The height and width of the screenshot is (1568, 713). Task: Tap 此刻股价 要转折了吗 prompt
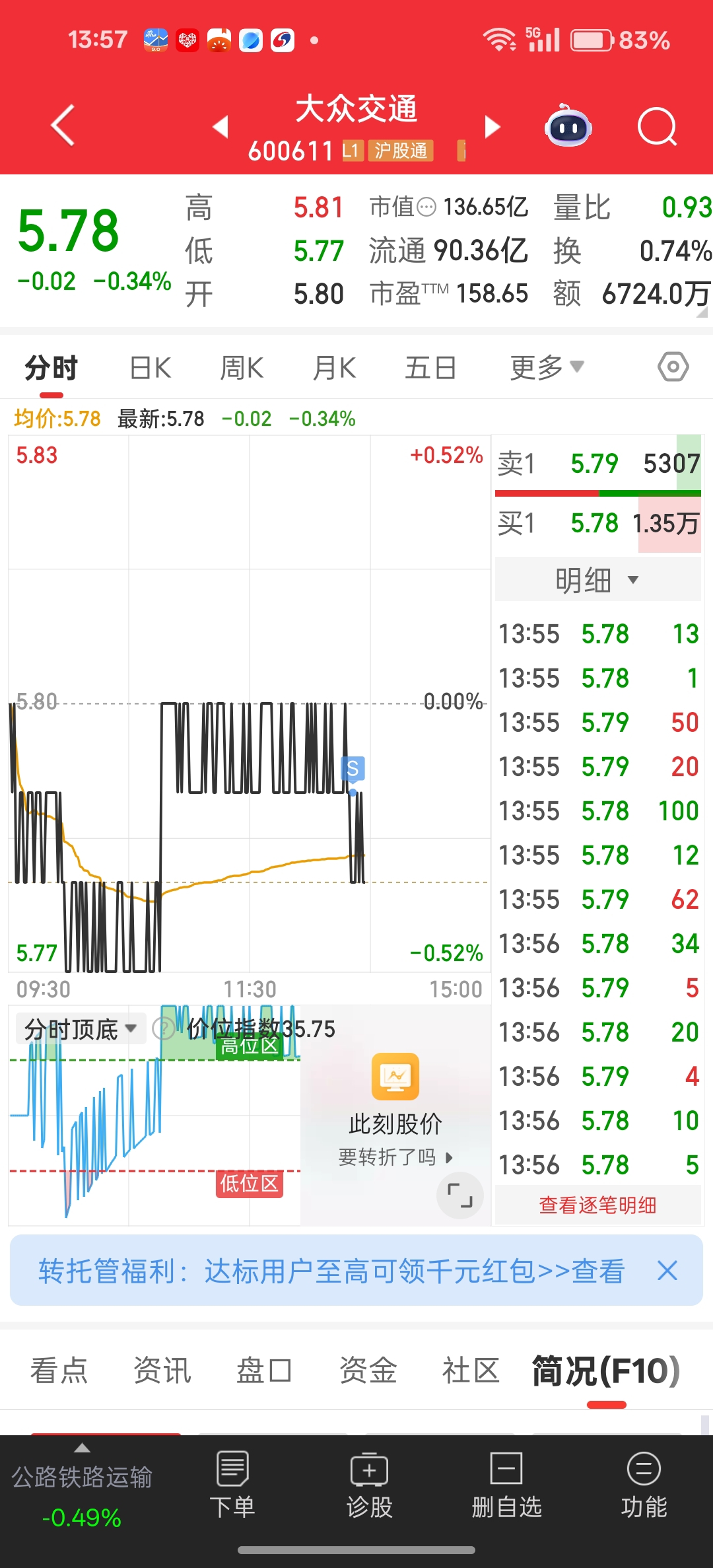click(x=395, y=1139)
